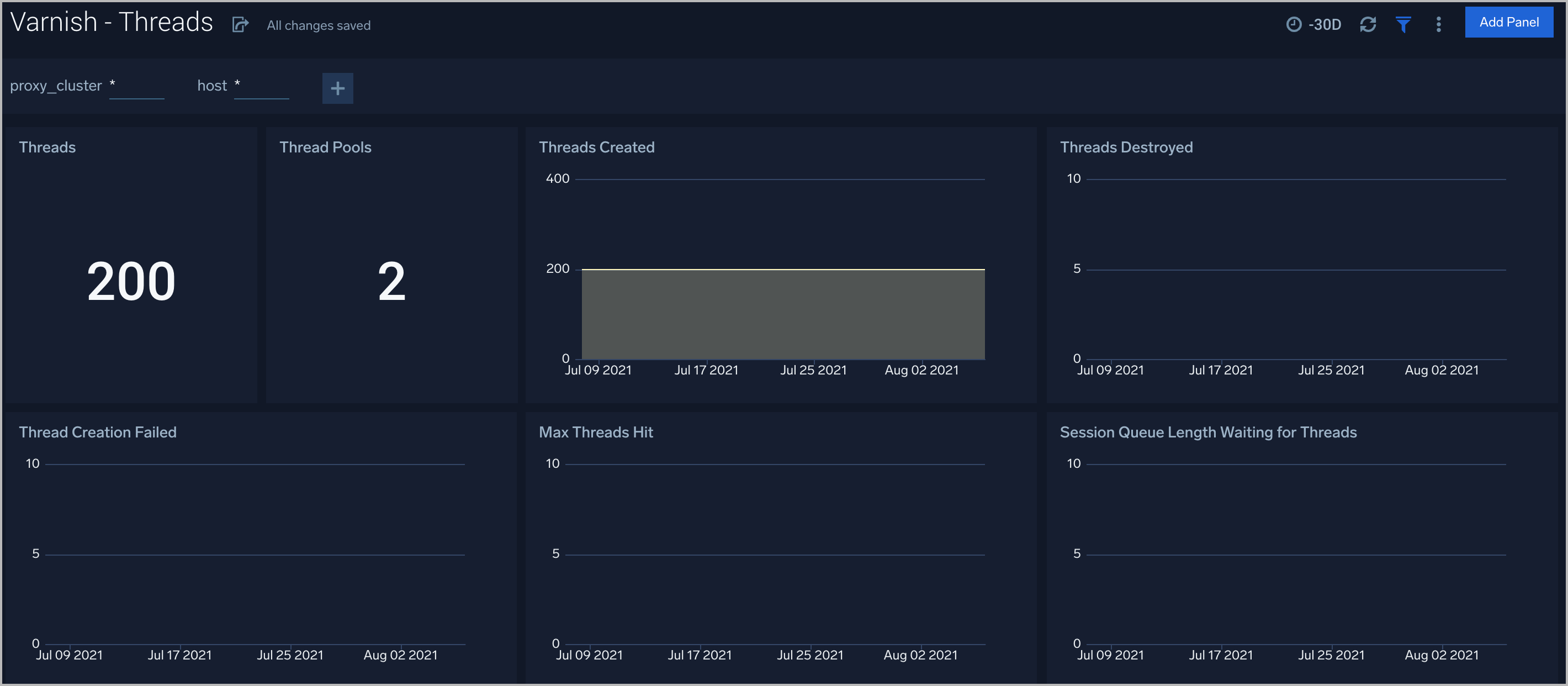Click the Max Threads Hit panel title
This screenshot has height=686, width=1568.
[595, 432]
